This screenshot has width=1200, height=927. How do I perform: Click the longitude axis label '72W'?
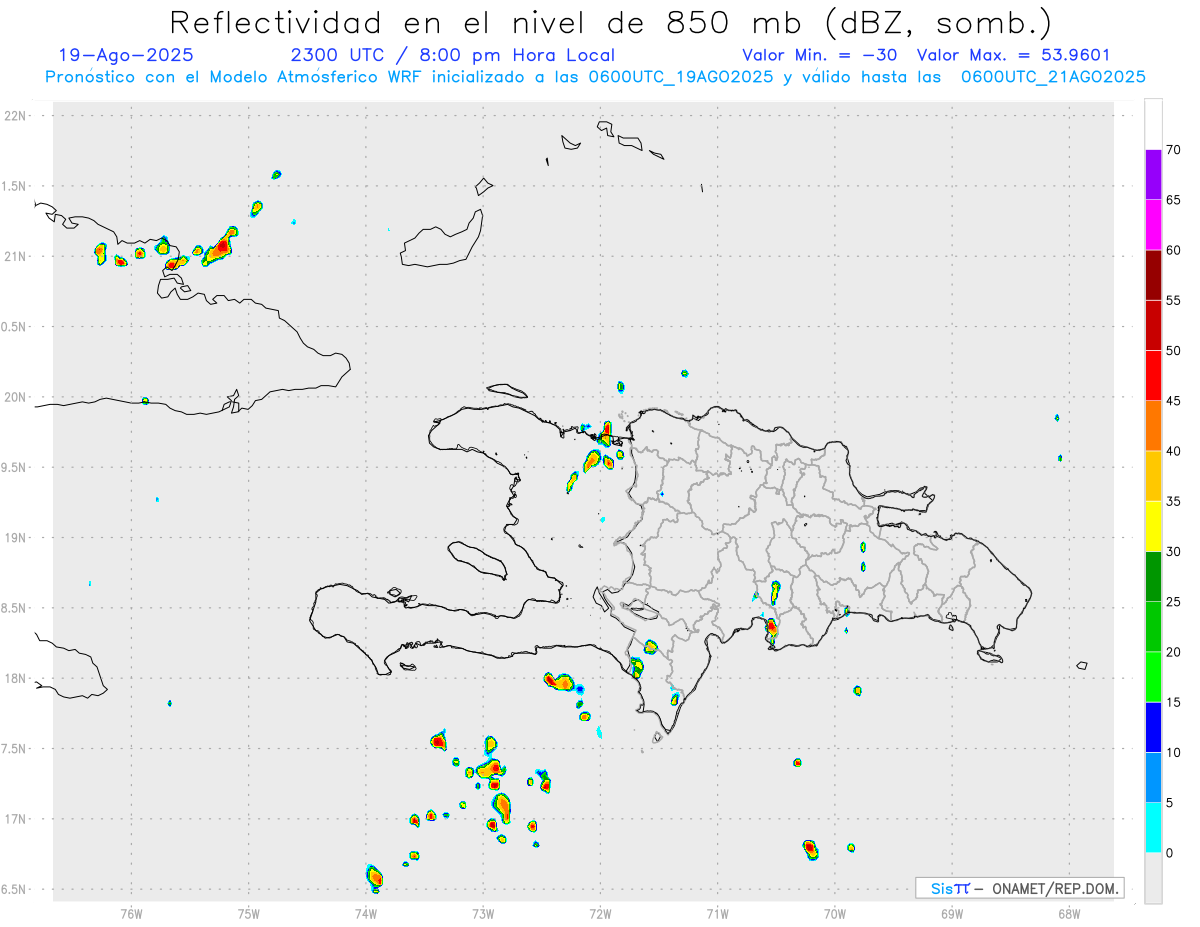tap(600, 913)
